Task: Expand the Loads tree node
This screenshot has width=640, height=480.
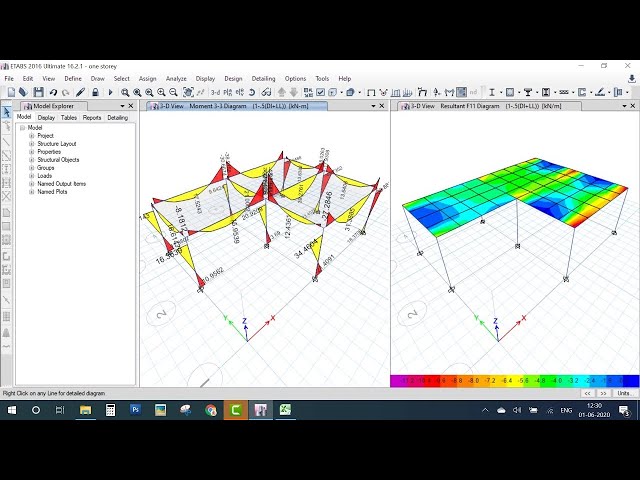Action: (x=31, y=176)
